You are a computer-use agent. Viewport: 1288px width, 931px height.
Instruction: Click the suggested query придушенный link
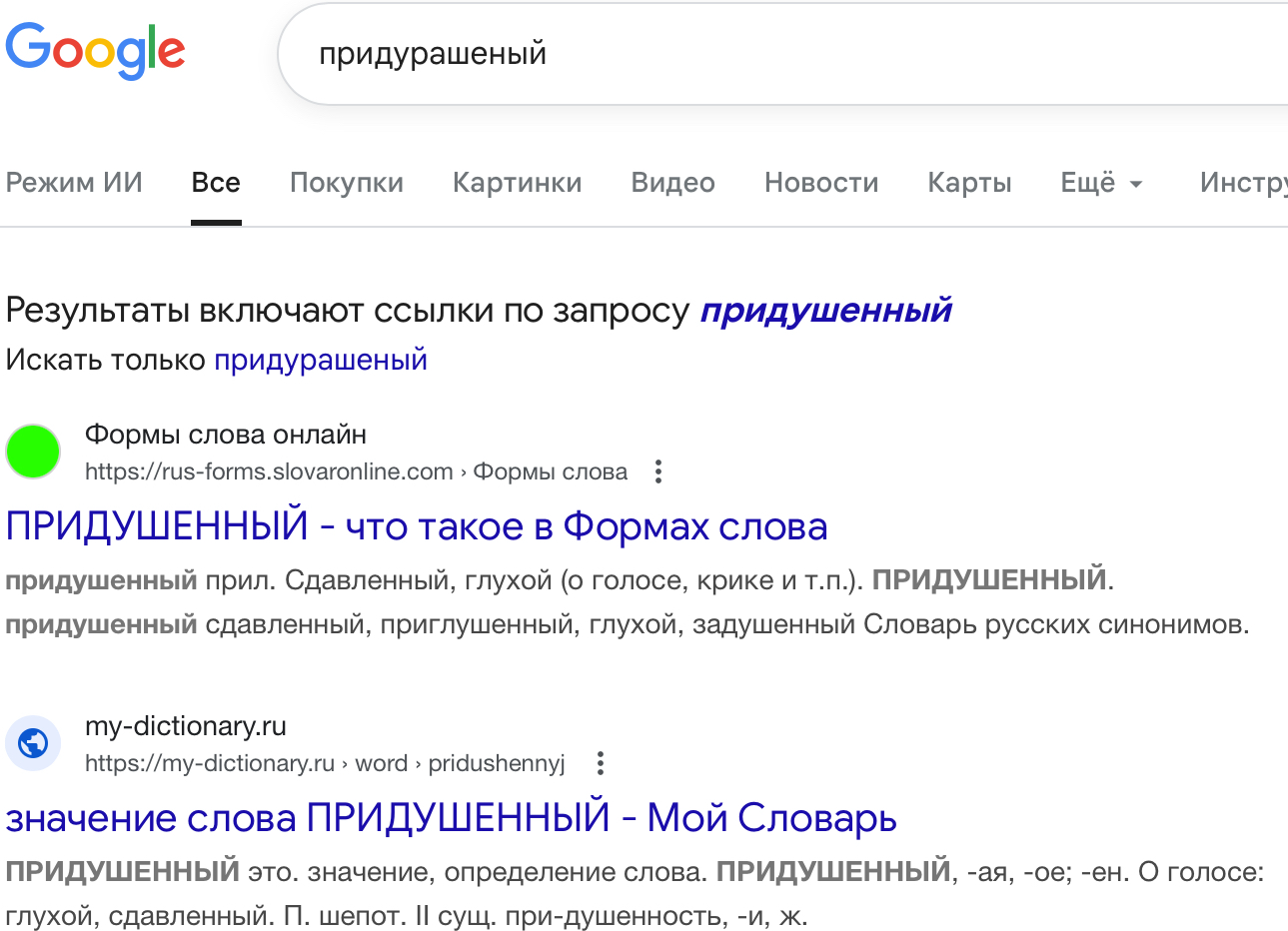[825, 311]
